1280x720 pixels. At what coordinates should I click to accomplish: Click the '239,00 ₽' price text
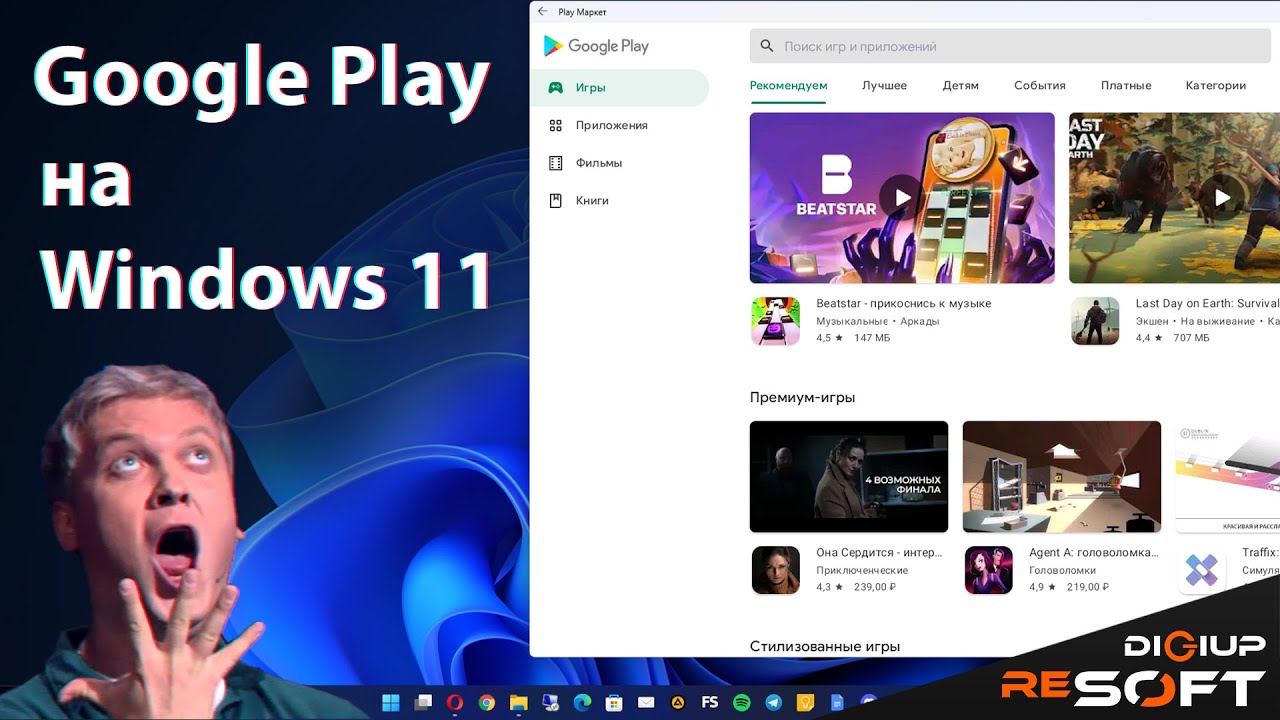point(875,587)
